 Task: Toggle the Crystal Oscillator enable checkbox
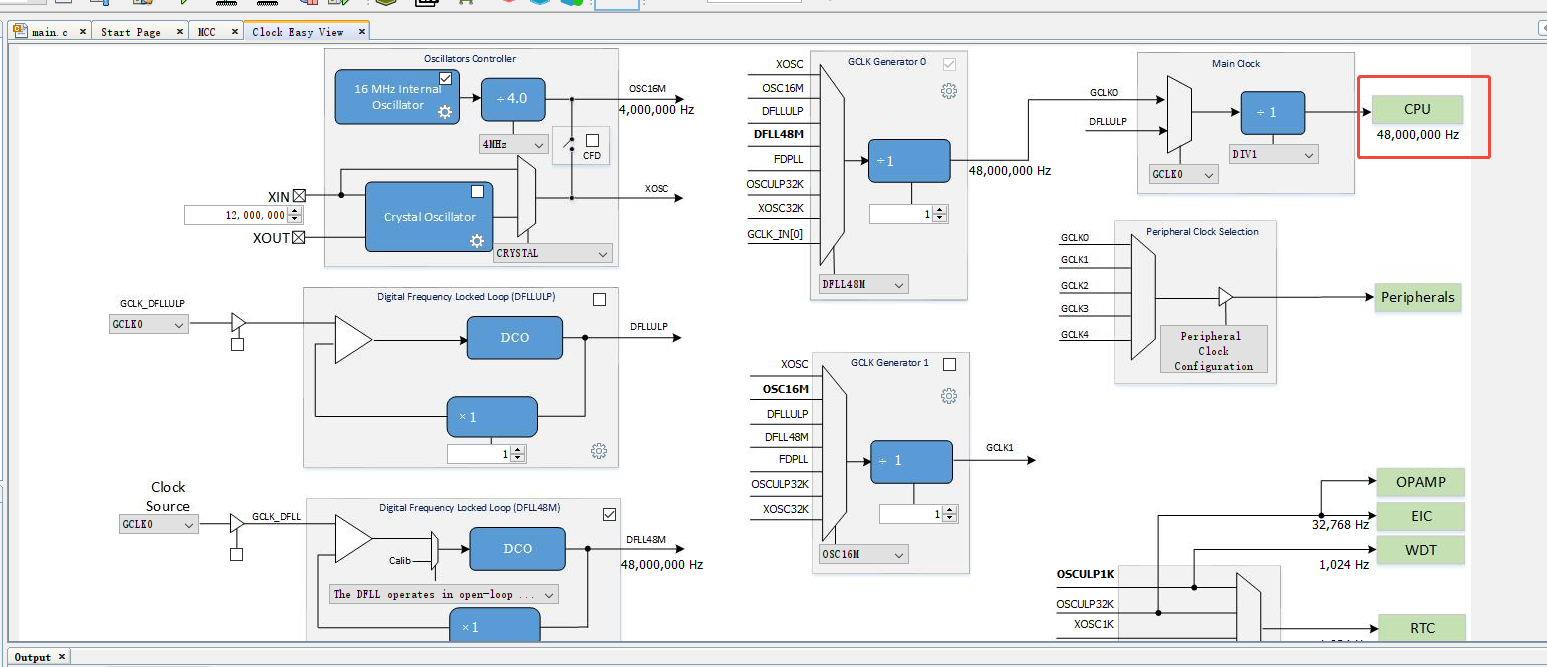click(477, 191)
